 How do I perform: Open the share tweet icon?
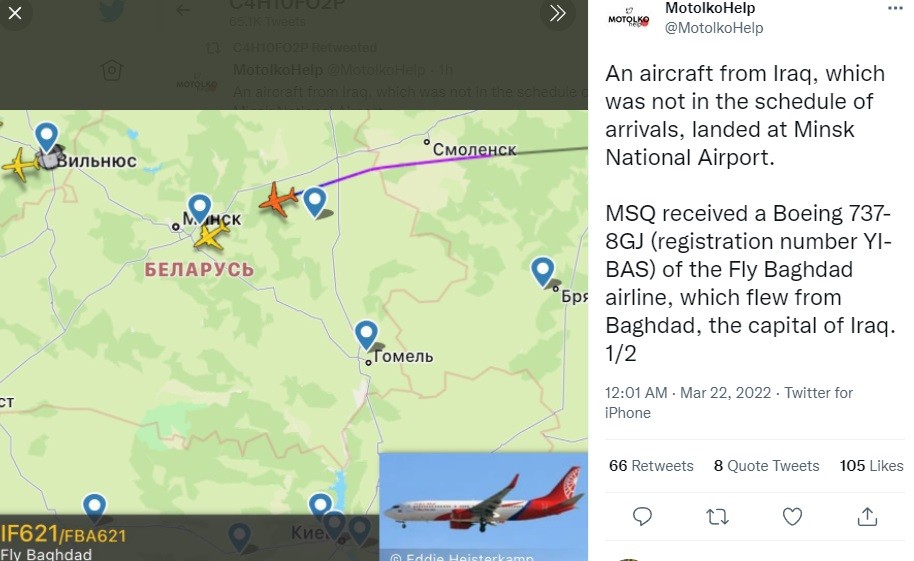click(867, 516)
